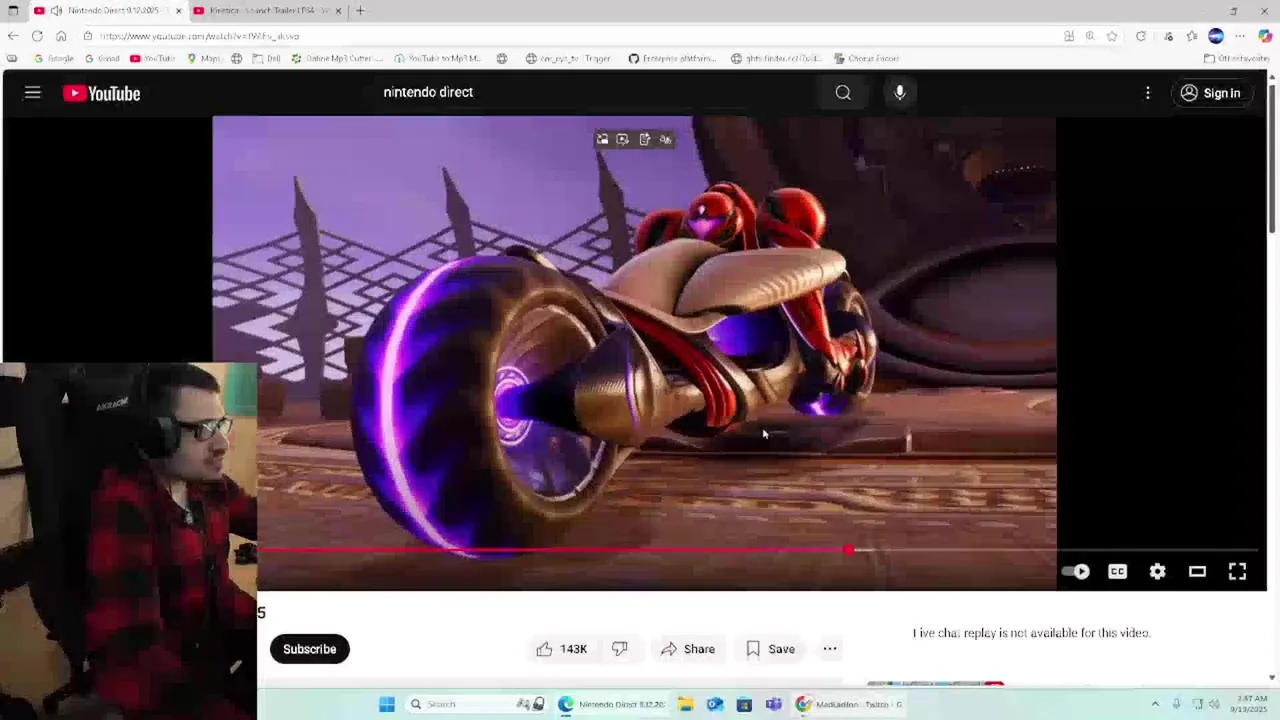Open the Dell bookmarks folder
The height and width of the screenshot is (720, 1280).
coord(266,58)
